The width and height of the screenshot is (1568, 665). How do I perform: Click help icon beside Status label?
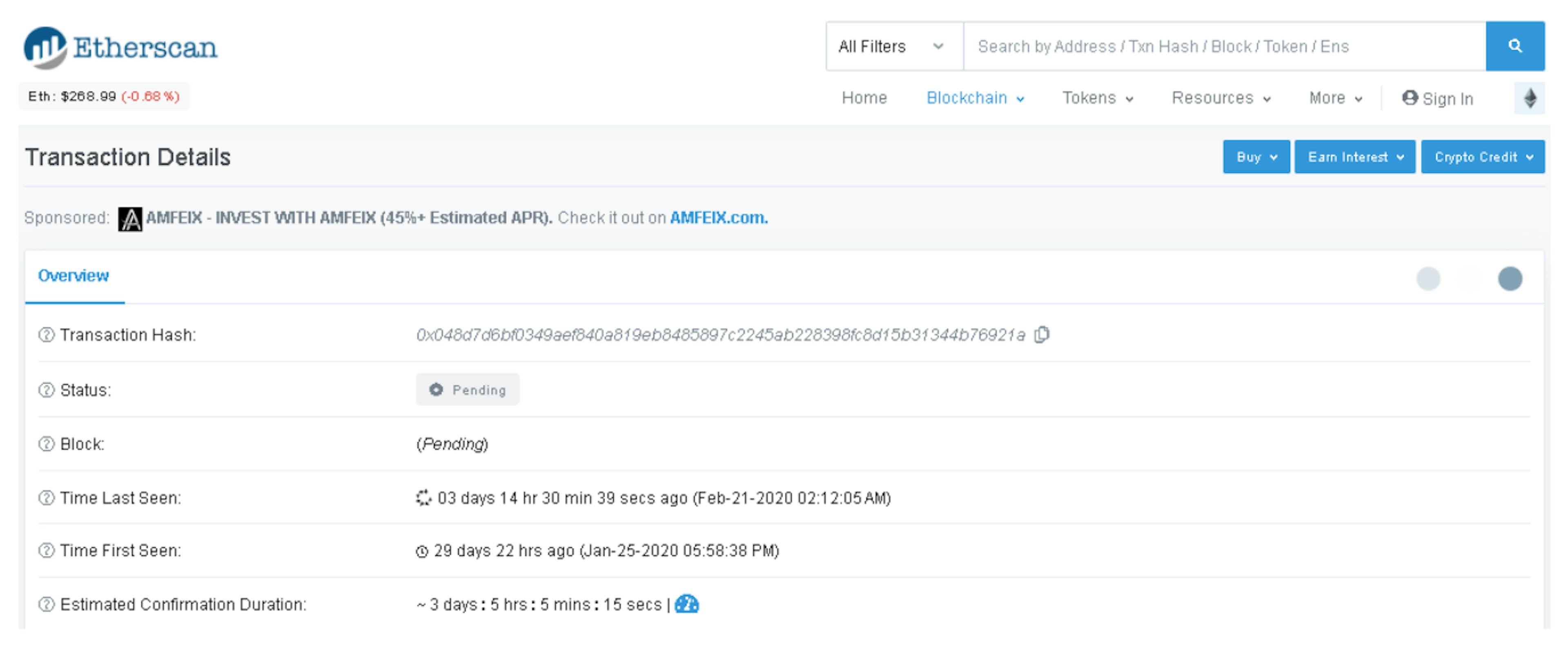tap(46, 390)
